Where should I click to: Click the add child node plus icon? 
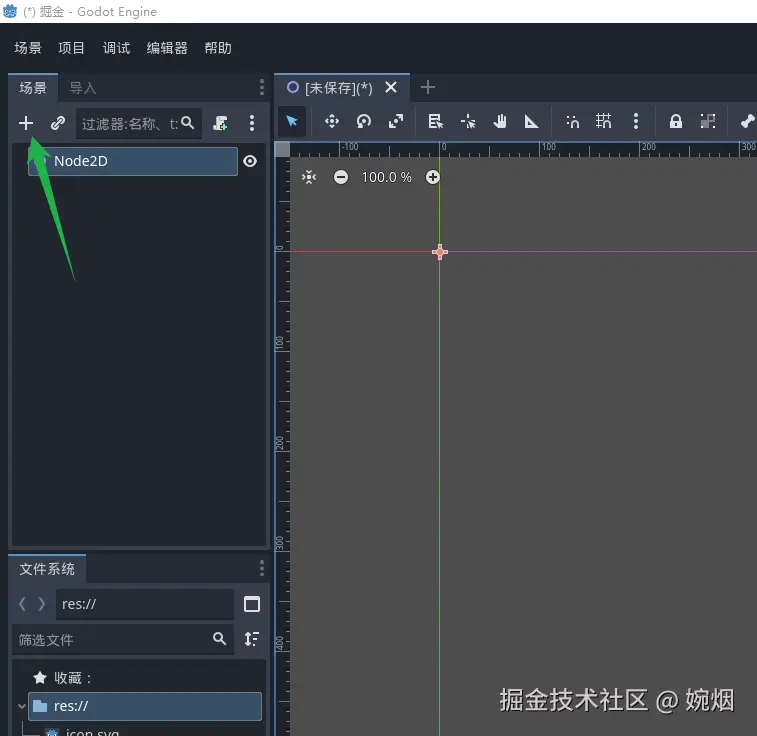pyautogui.click(x=26, y=123)
